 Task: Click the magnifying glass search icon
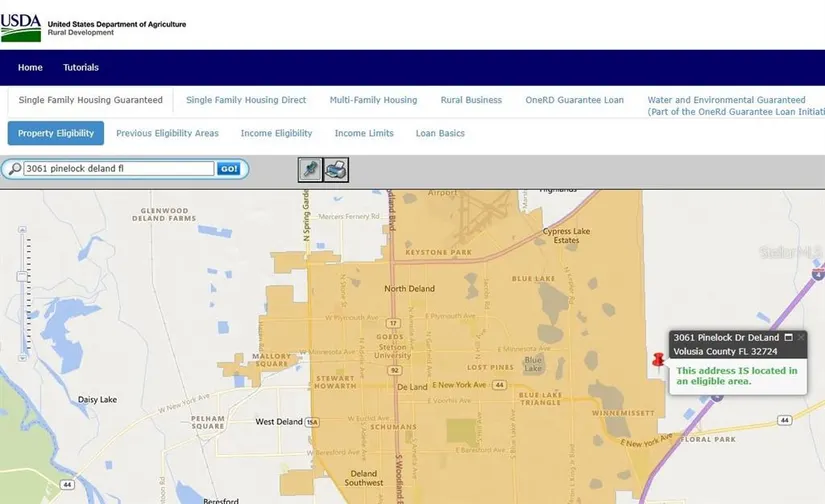[x=14, y=169]
